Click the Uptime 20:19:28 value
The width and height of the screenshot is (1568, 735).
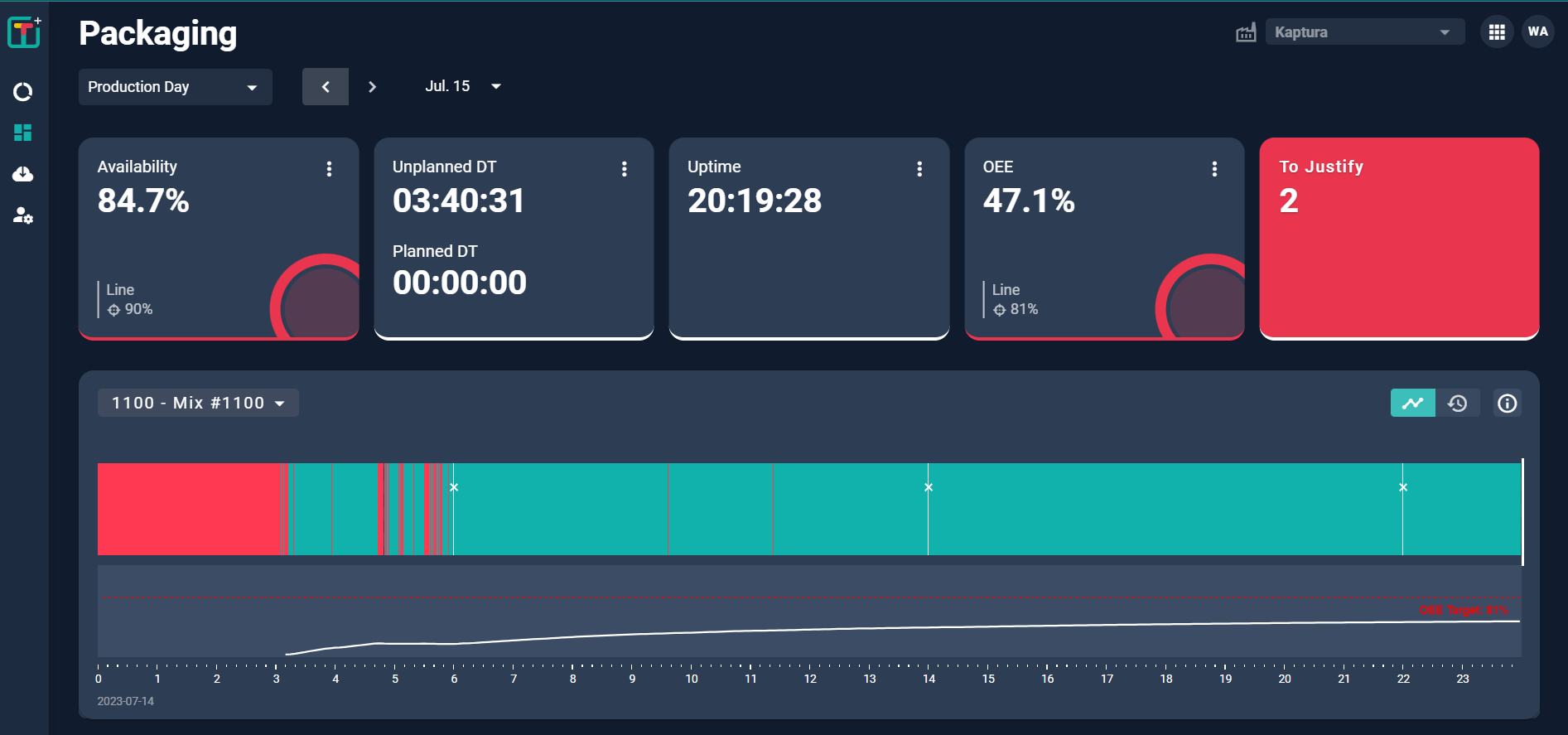755,201
